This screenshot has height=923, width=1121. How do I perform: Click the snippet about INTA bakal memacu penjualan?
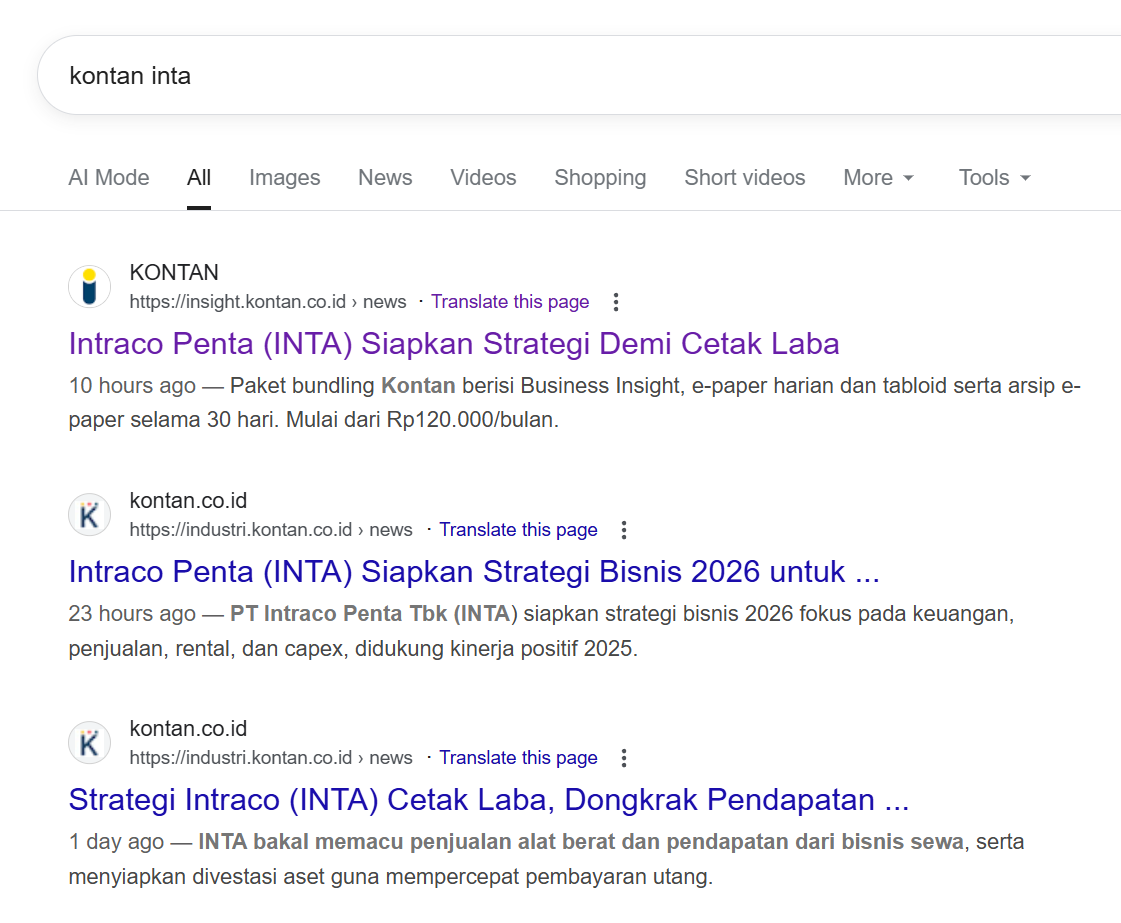click(x=546, y=859)
